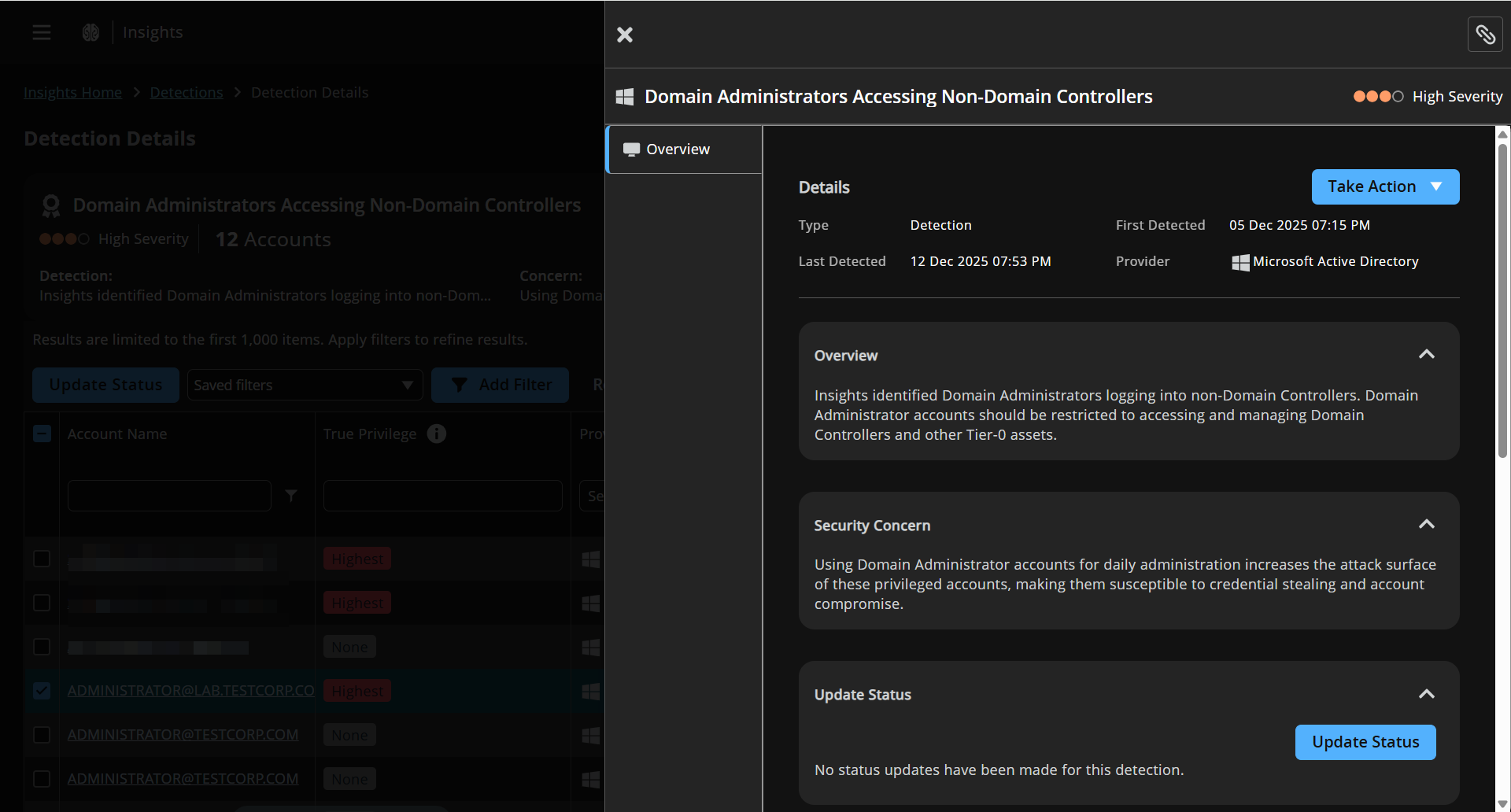Go to the Detections breadcrumb link
The image size is (1511, 812).
click(187, 92)
